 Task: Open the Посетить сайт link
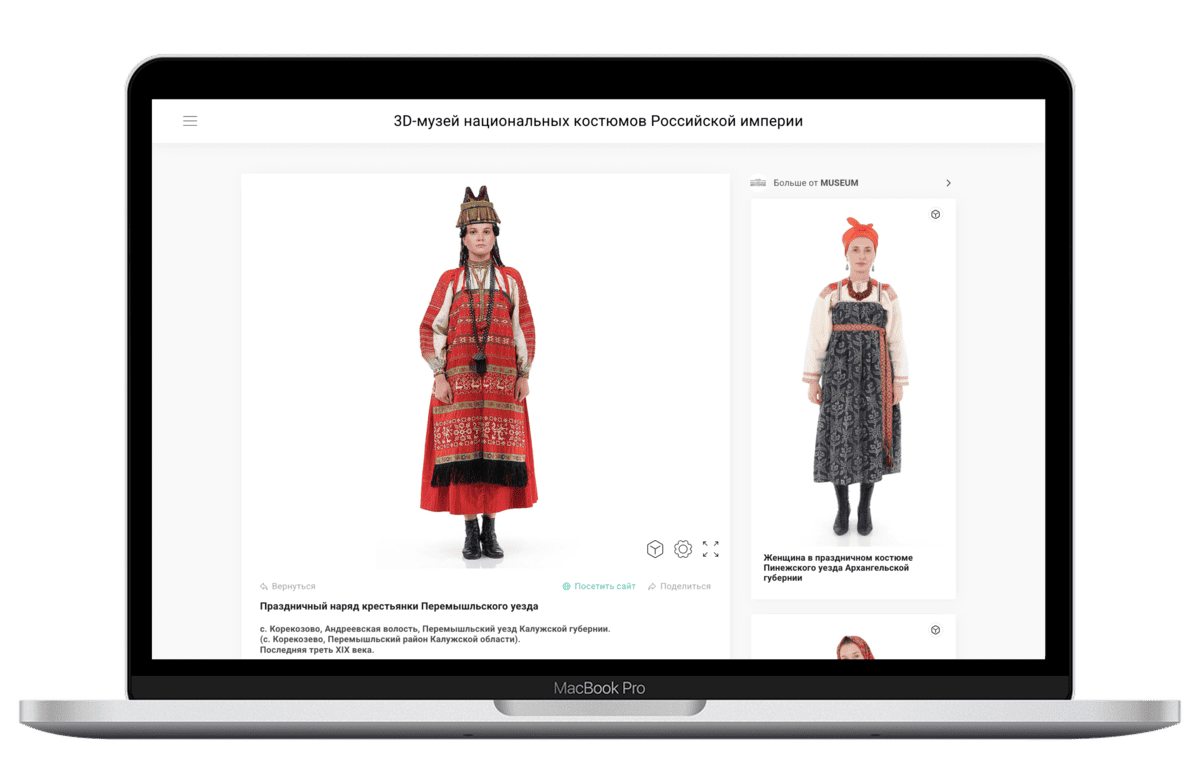[605, 587]
